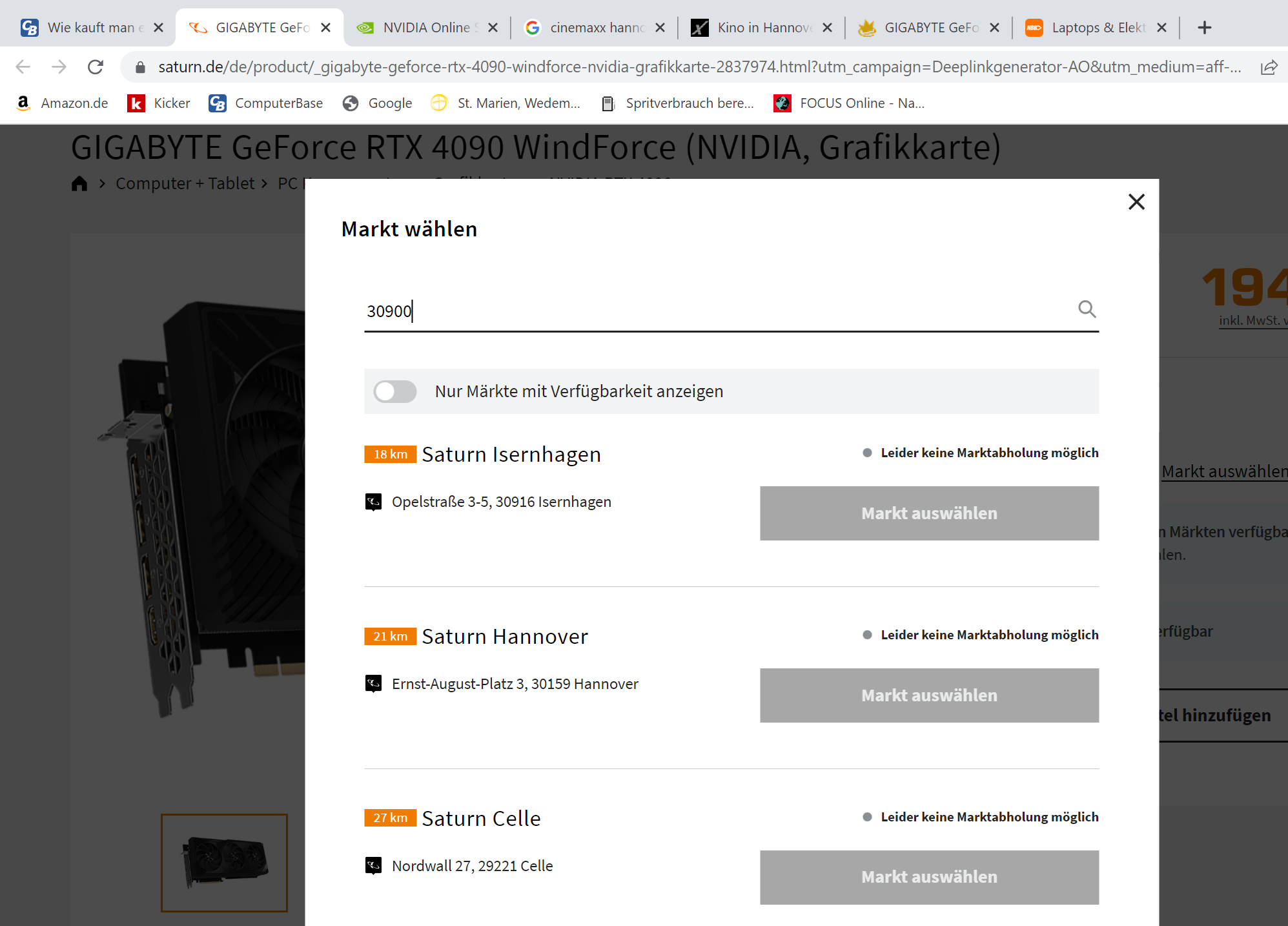Click Markt auswählen for Saturn Celle
The image size is (1288, 926).
(928, 877)
